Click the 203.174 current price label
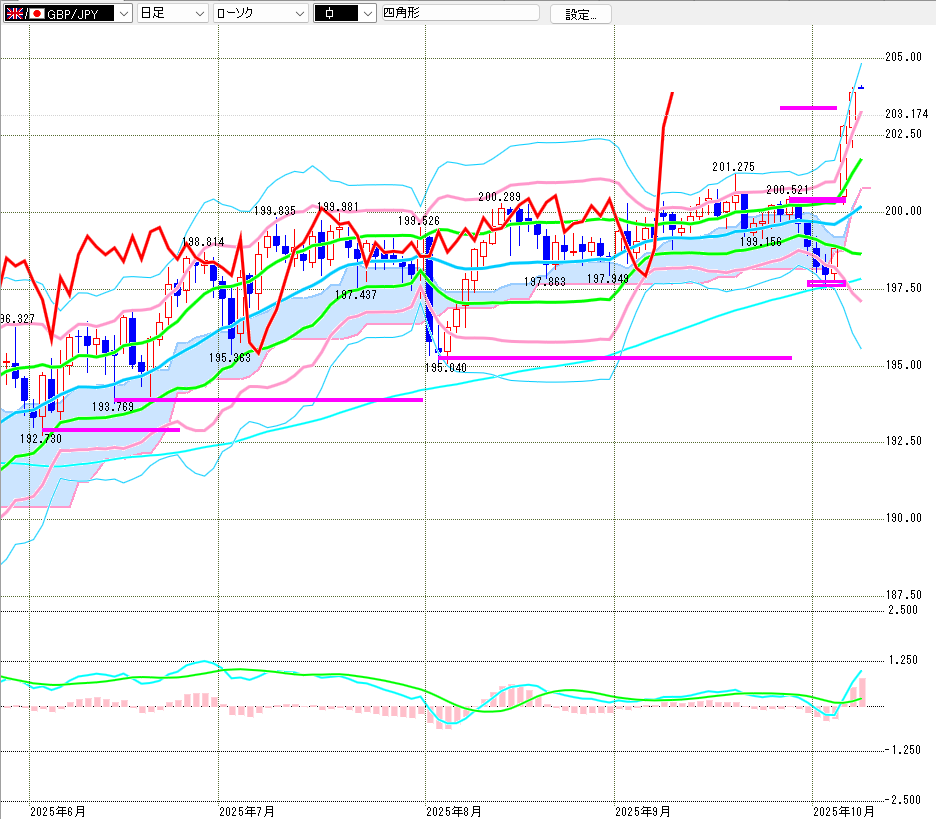 [906, 113]
